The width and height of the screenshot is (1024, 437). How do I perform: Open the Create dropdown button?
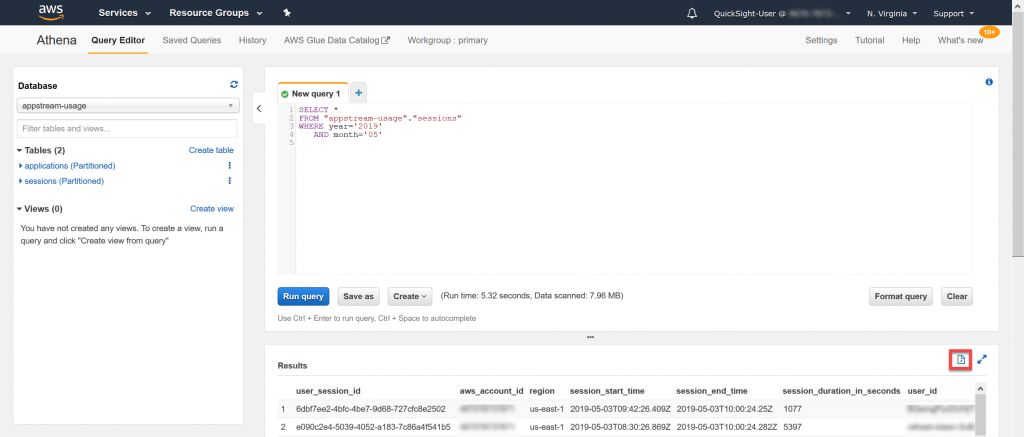[410, 297]
